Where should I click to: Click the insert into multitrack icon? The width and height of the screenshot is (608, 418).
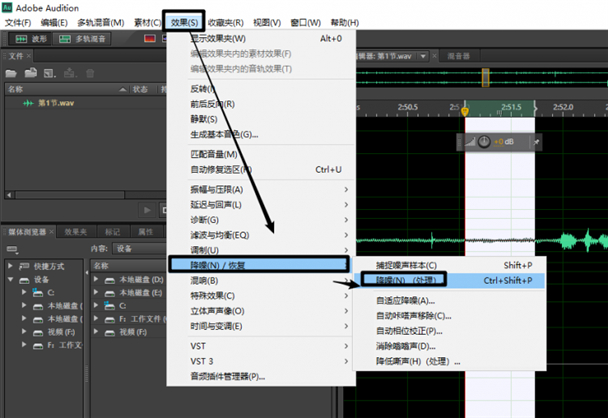click(x=69, y=73)
